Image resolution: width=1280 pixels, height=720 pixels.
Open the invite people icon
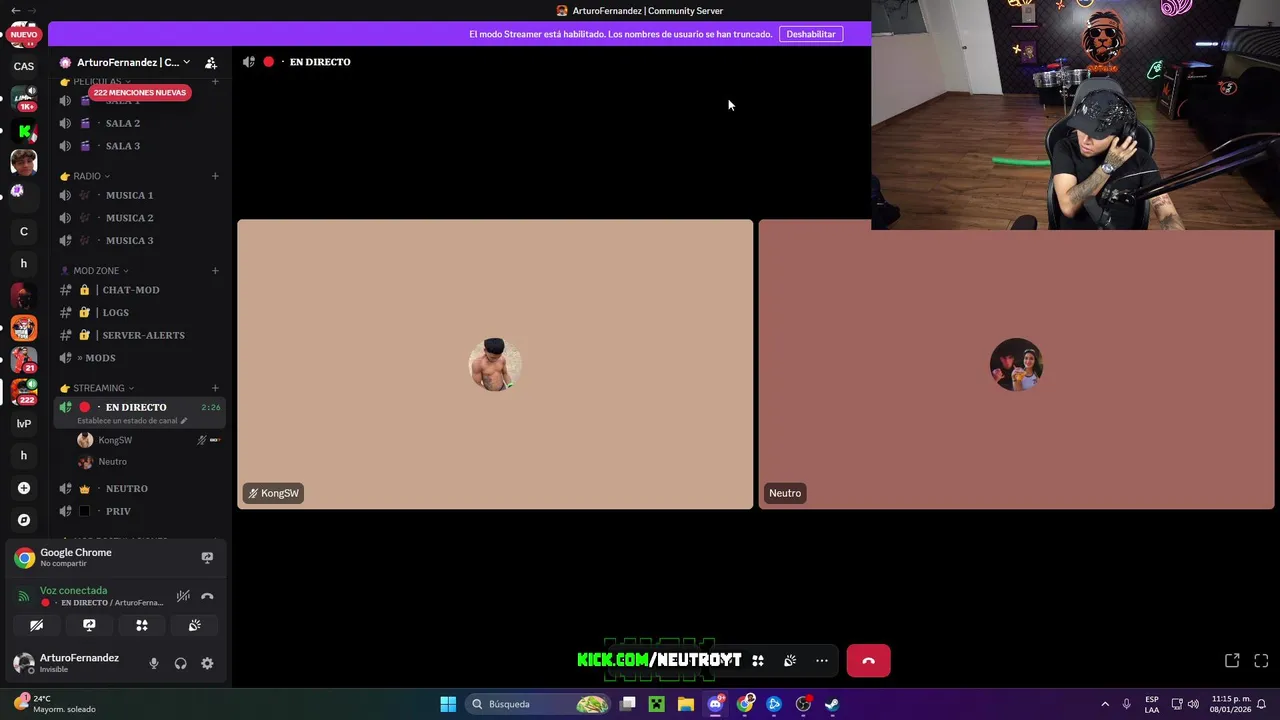[x=211, y=62]
